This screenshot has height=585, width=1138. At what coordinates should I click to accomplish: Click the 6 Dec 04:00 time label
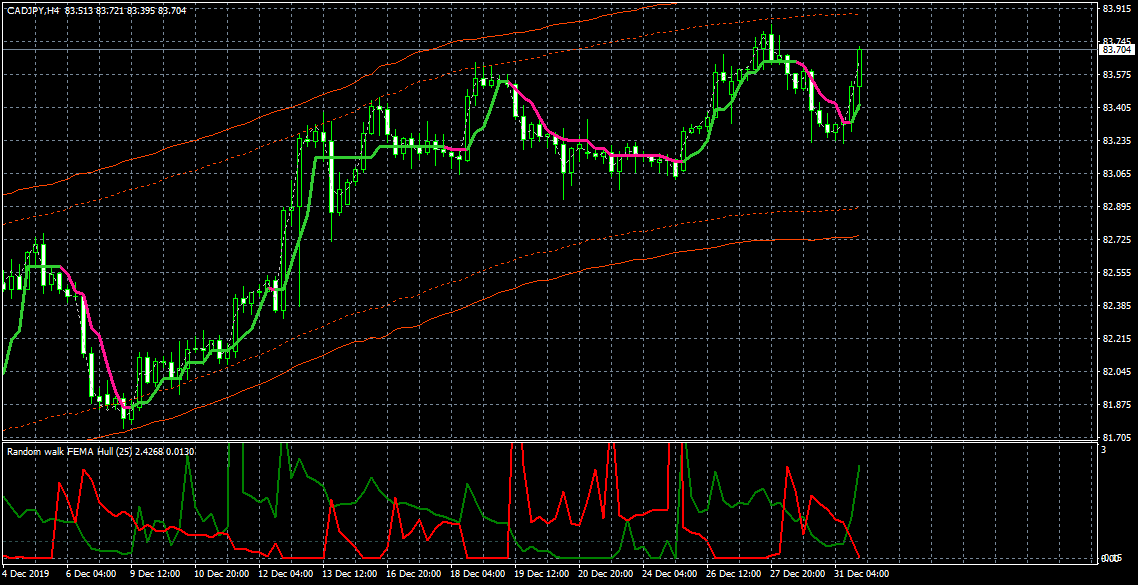[x=92, y=573]
